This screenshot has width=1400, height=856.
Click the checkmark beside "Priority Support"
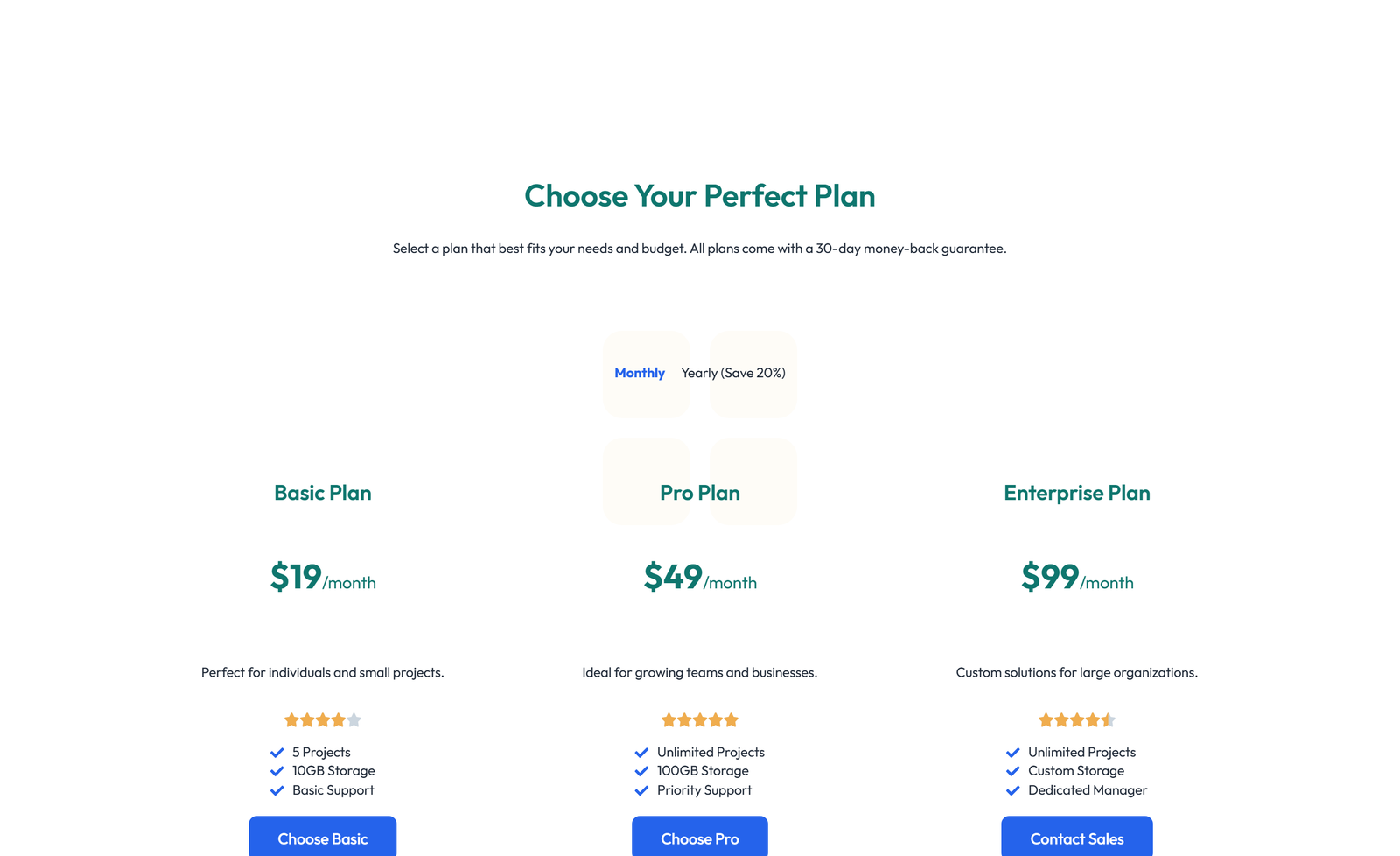pyautogui.click(x=640, y=790)
